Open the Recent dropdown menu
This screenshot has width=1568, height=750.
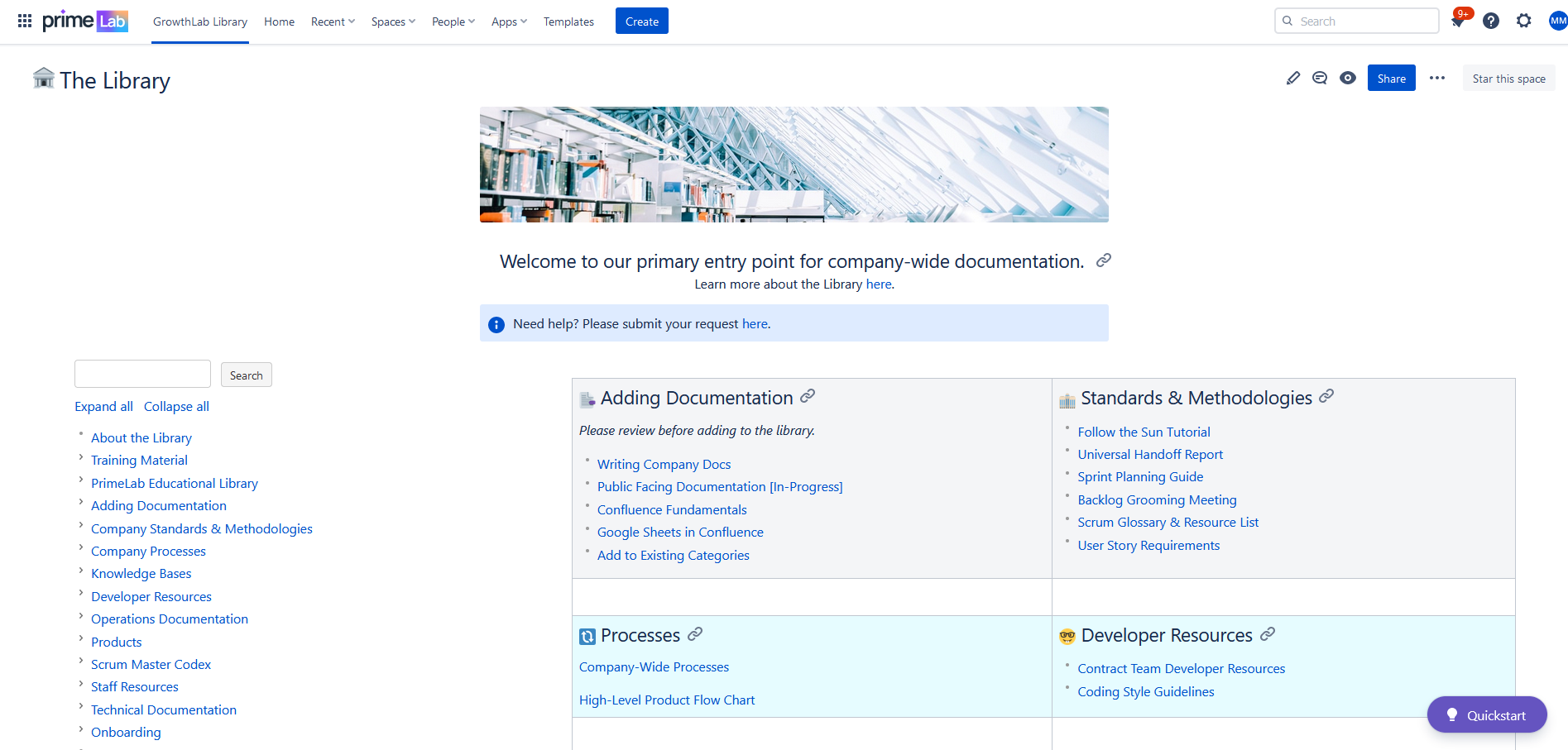point(333,21)
